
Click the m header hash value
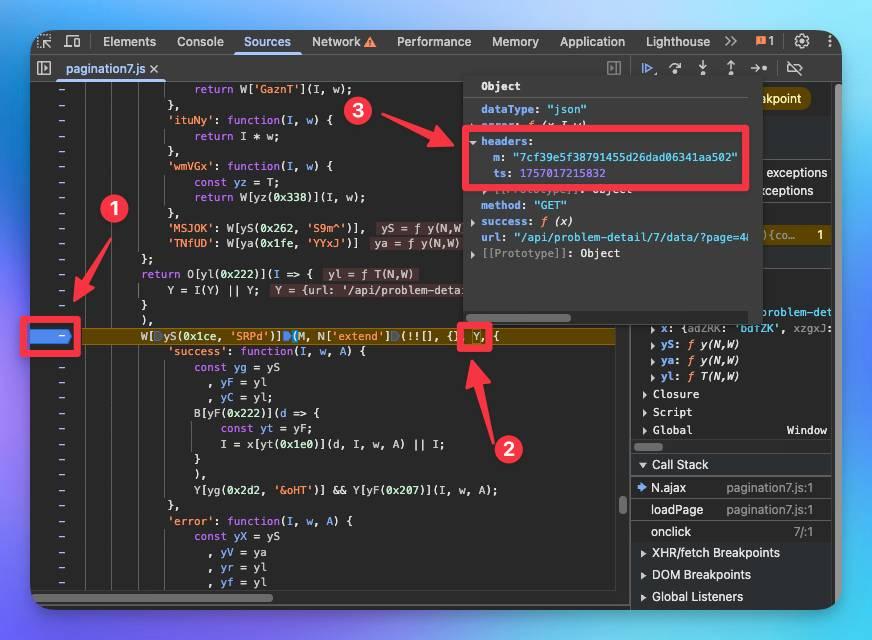point(625,157)
